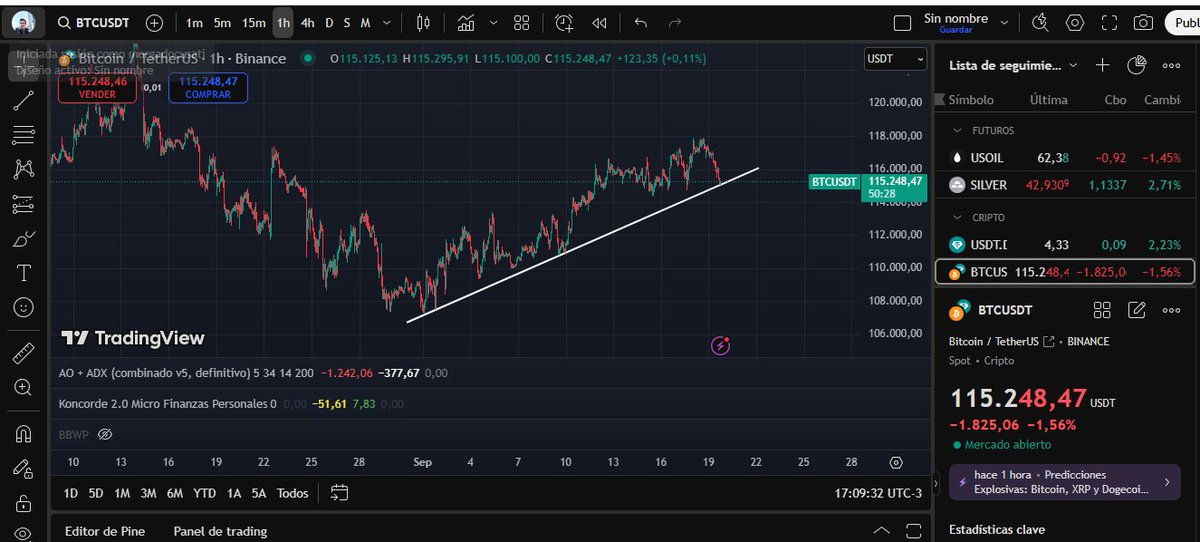This screenshot has height=542, width=1200.
Task: Select the text tool
Action: click(x=24, y=273)
